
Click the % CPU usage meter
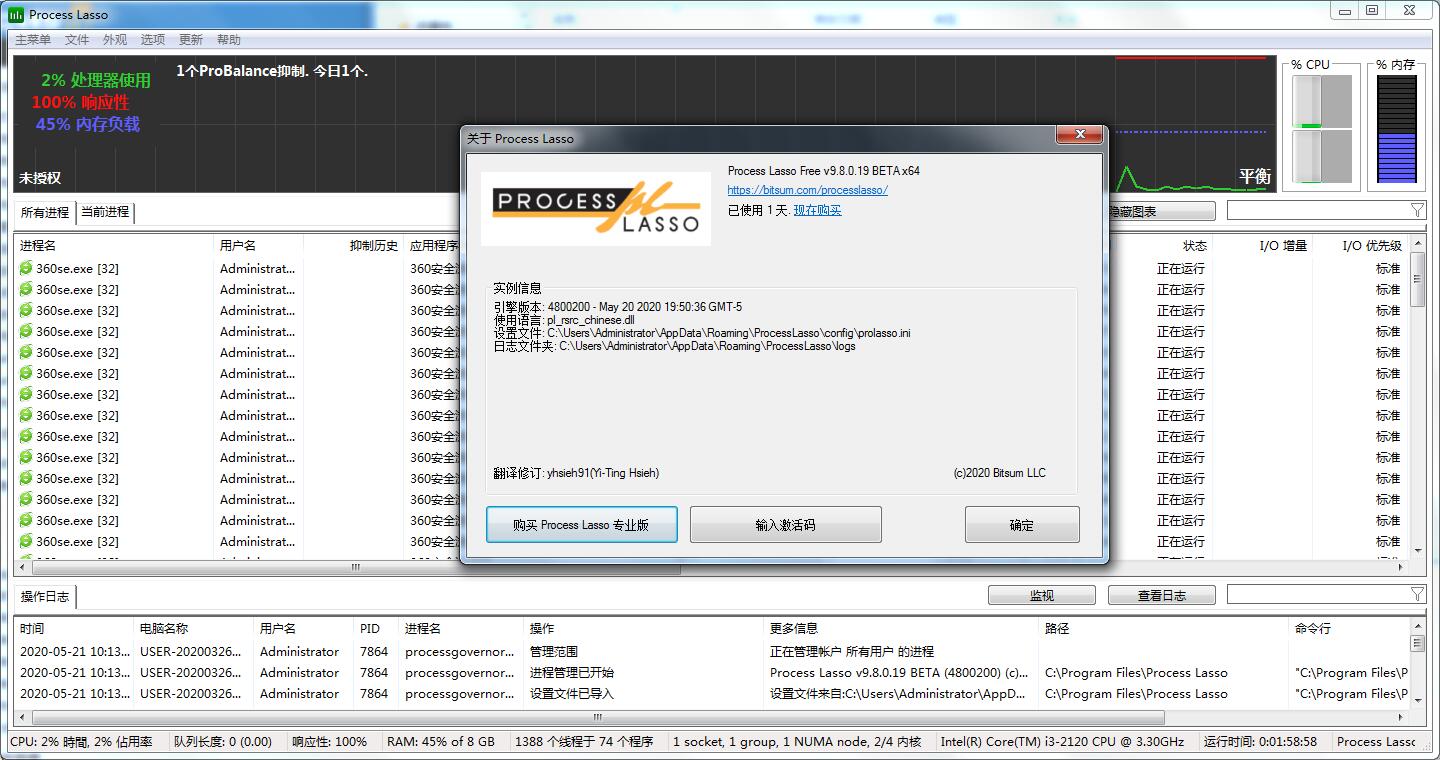pyautogui.click(x=1322, y=129)
